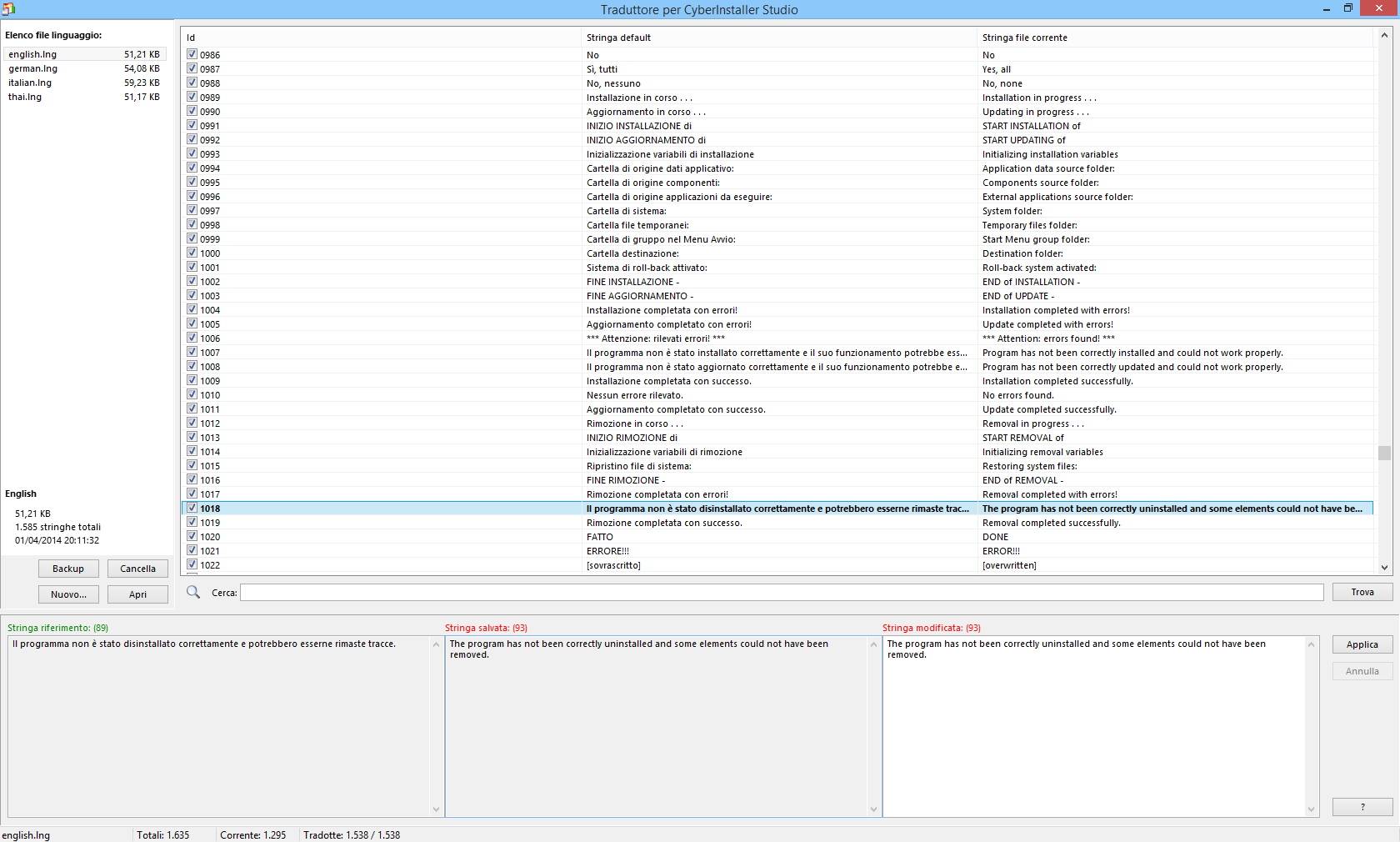Click down arrow of Stringa riferimento scrollbar
This screenshot has height=842, width=1400.
(436, 809)
